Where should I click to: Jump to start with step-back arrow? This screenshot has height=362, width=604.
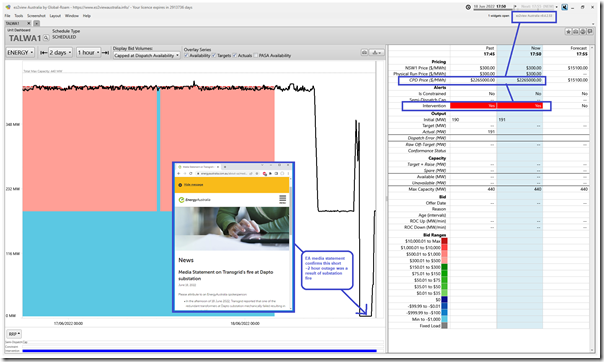coord(44,52)
